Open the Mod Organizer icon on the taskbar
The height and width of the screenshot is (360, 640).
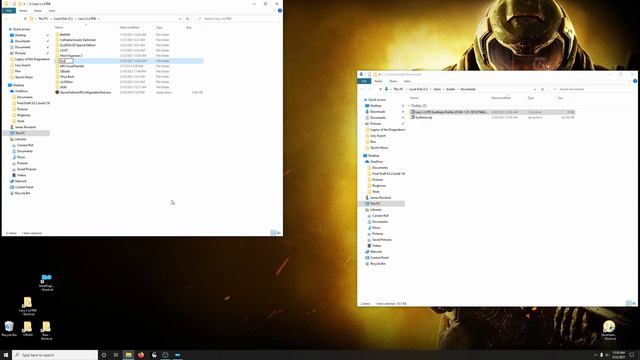tap(178, 355)
